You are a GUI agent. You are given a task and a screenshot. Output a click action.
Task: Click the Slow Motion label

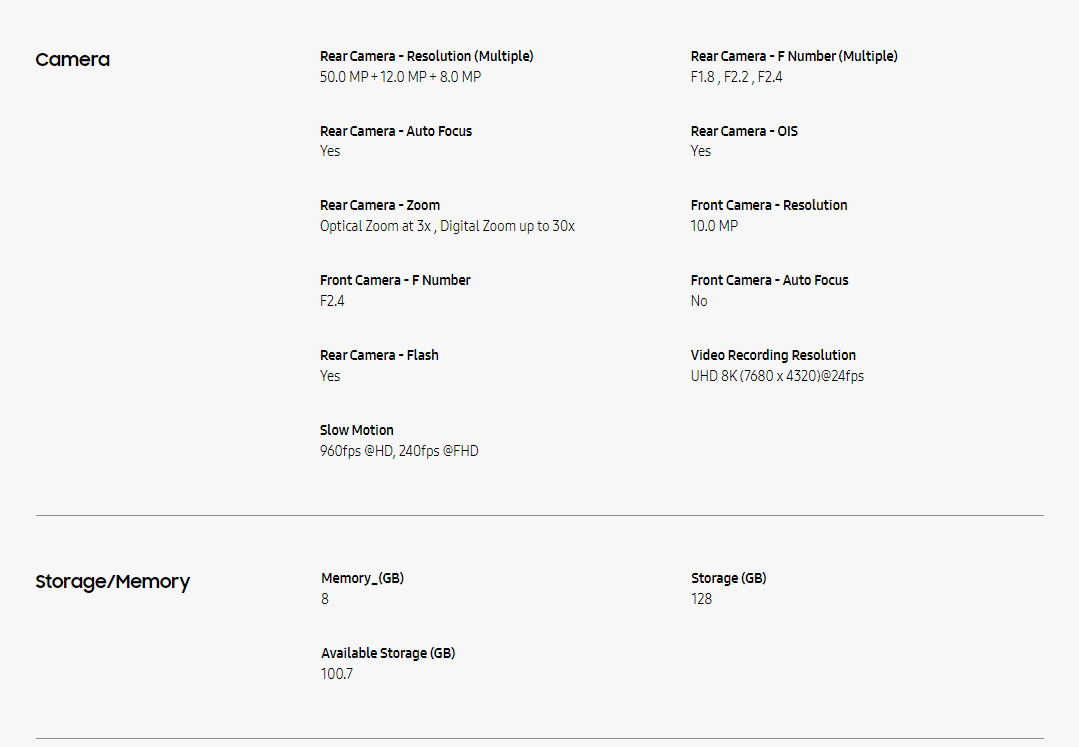click(x=357, y=430)
